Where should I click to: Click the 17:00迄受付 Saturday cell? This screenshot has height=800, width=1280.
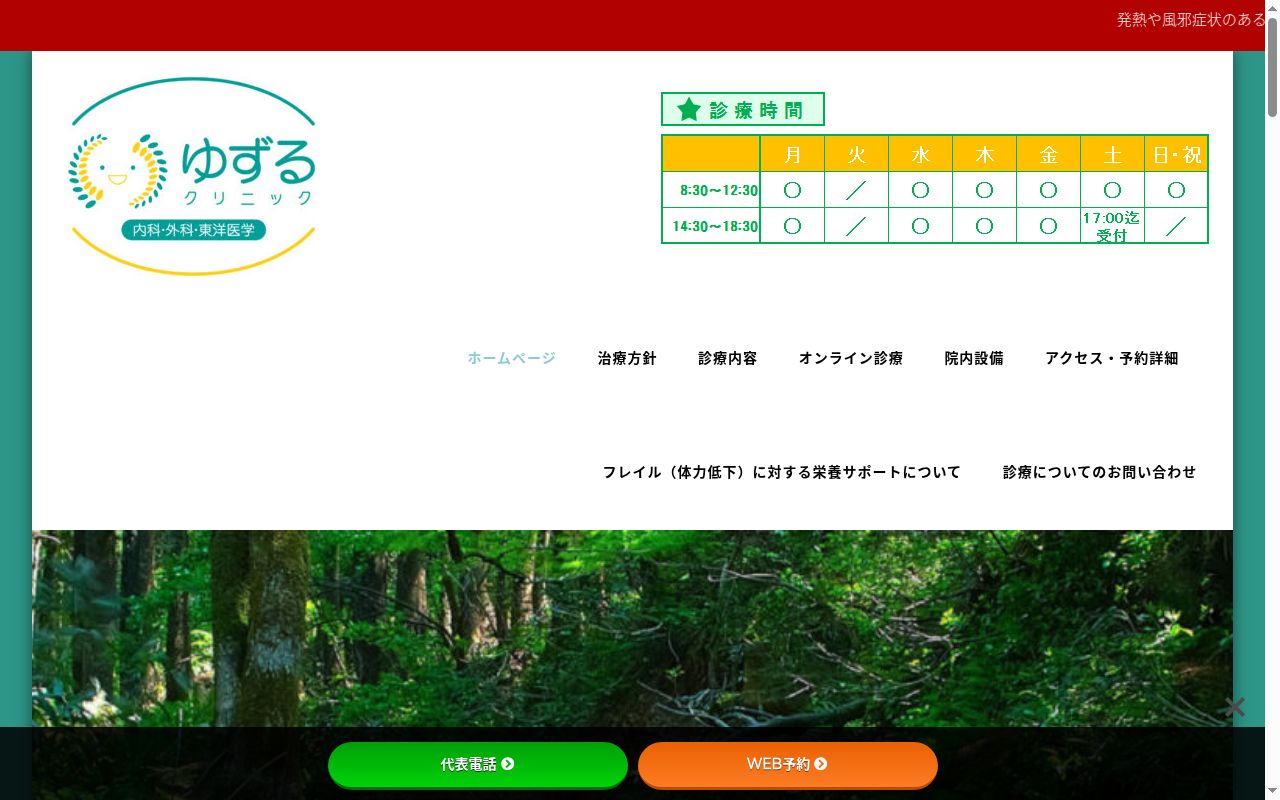click(x=1112, y=226)
